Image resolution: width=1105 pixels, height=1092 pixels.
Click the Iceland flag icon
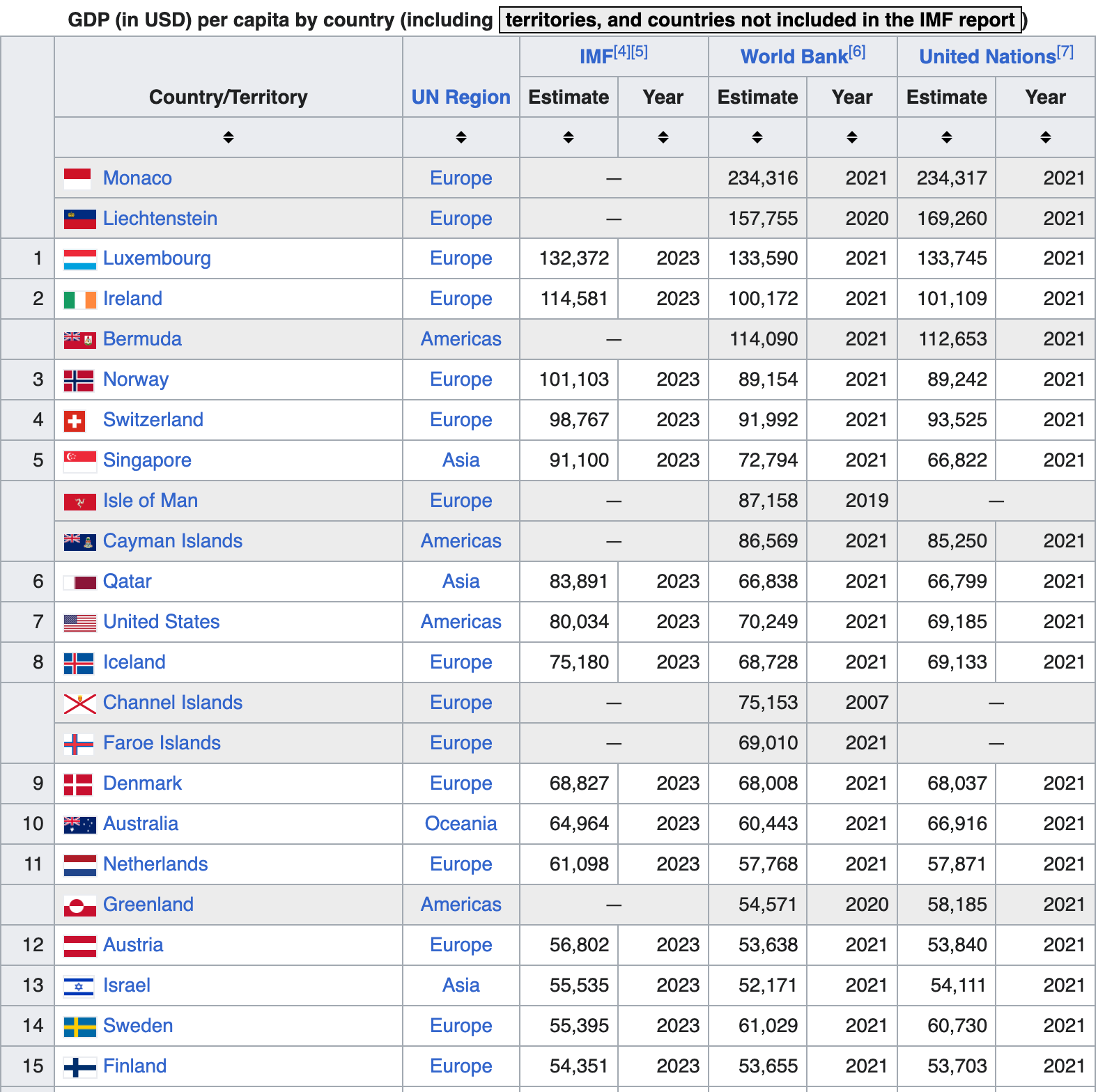tap(79, 663)
